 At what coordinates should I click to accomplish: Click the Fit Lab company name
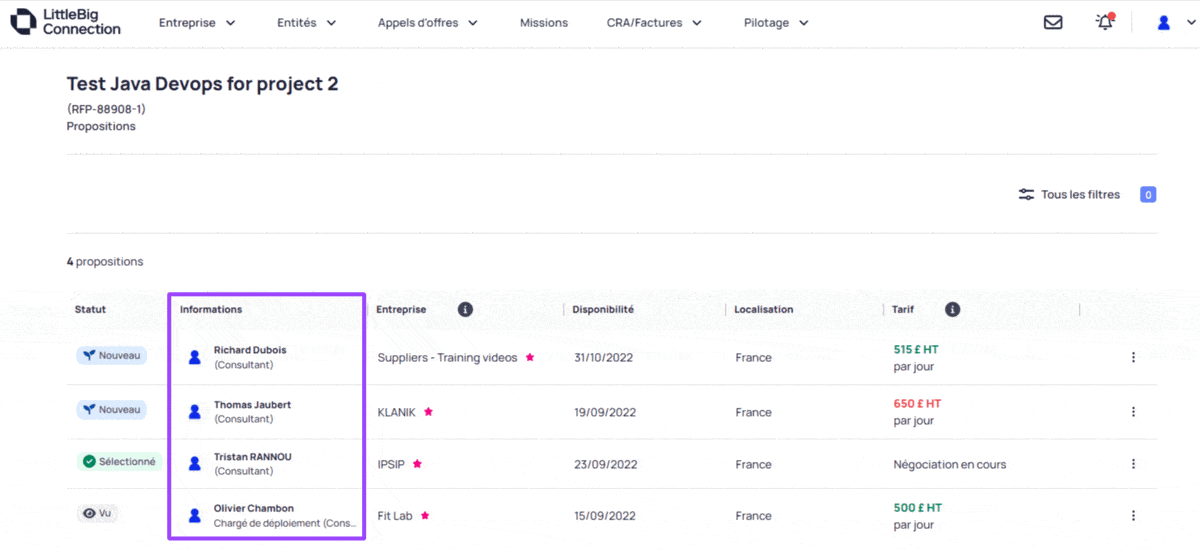[x=395, y=516]
